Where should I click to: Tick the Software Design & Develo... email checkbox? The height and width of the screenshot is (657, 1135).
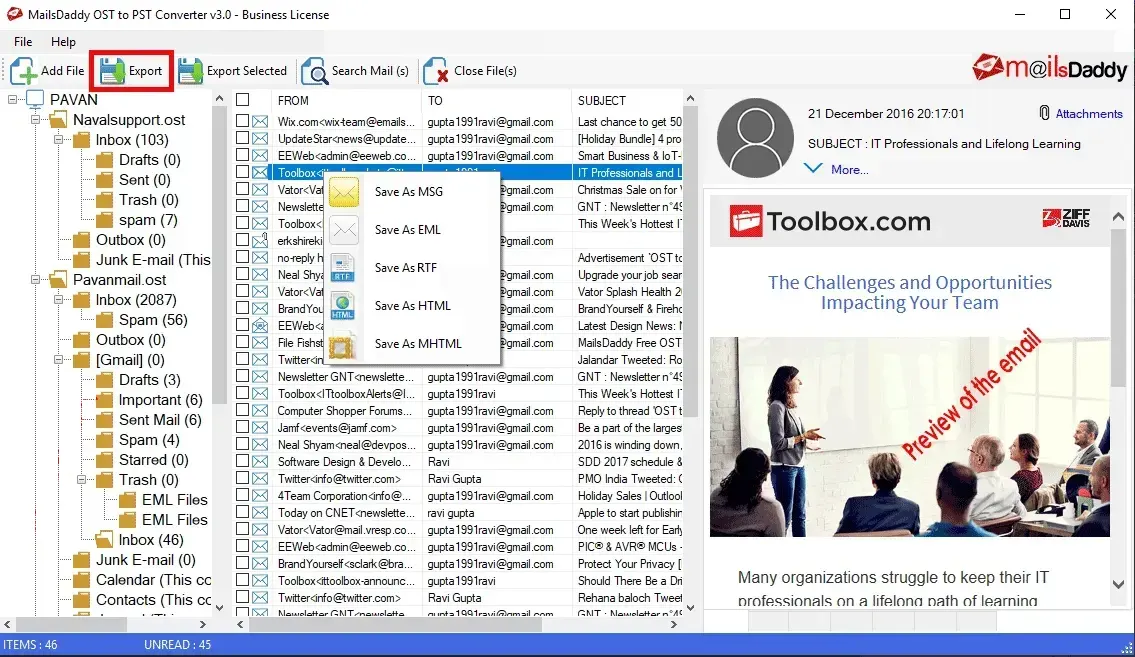pyautogui.click(x=242, y=462)
